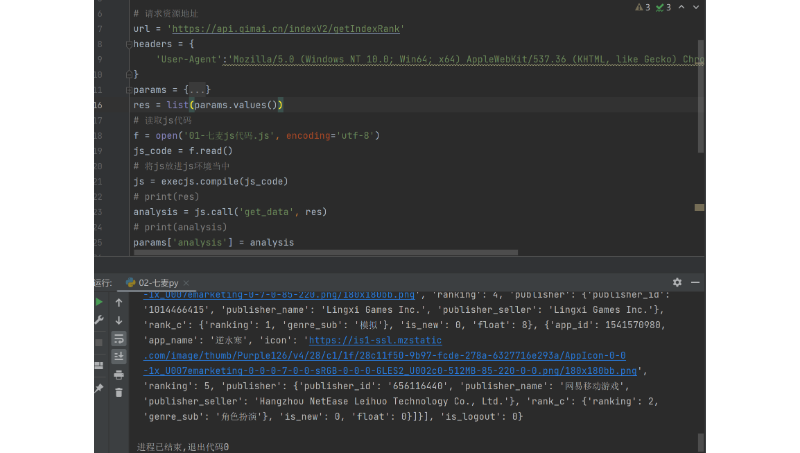Image resolution: width=800 pixels, height=453 pixels.
Task: Click the editor horizontal scrollbar
Action: 326,253
